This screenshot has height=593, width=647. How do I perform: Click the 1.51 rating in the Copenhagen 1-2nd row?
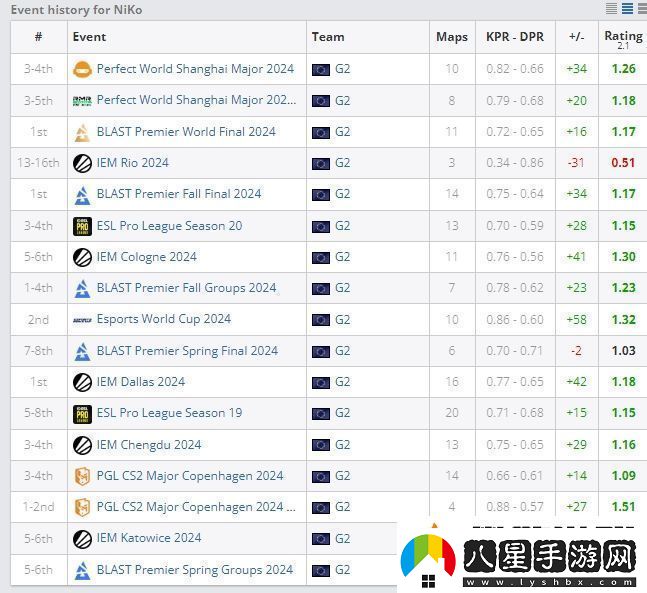tap(623, 507)
